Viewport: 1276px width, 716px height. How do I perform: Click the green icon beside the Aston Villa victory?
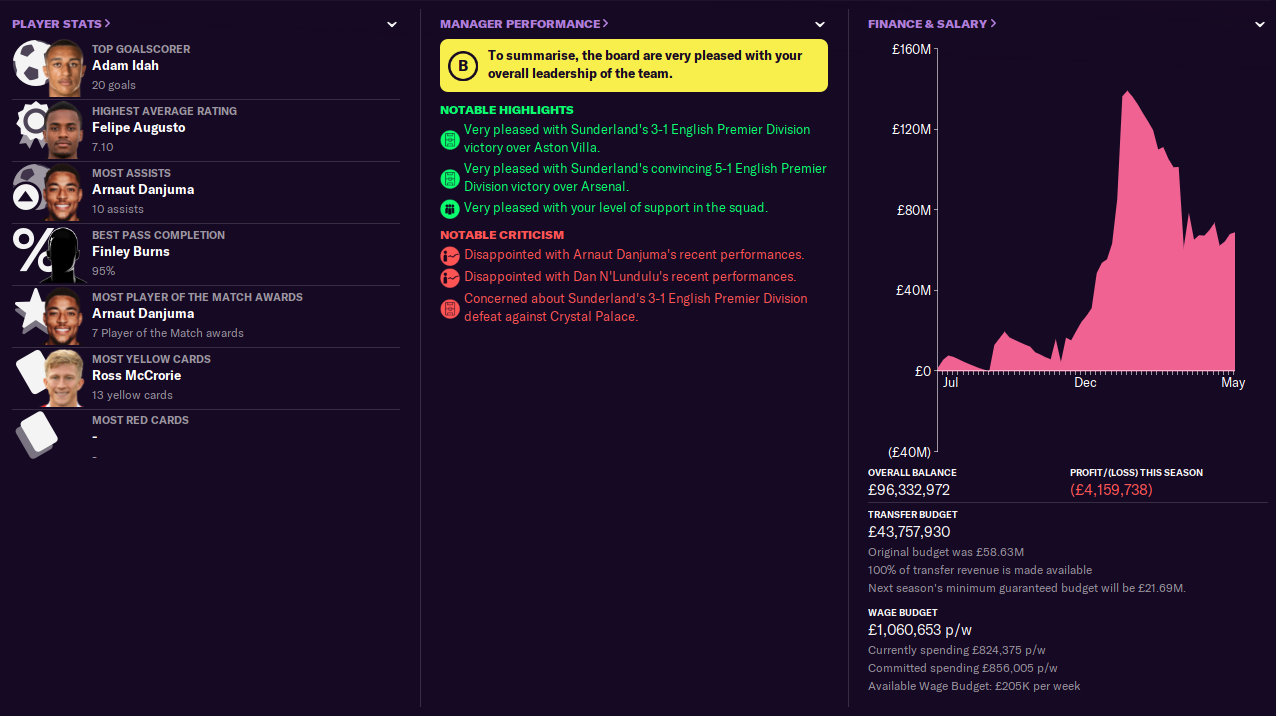pos(449,139)
